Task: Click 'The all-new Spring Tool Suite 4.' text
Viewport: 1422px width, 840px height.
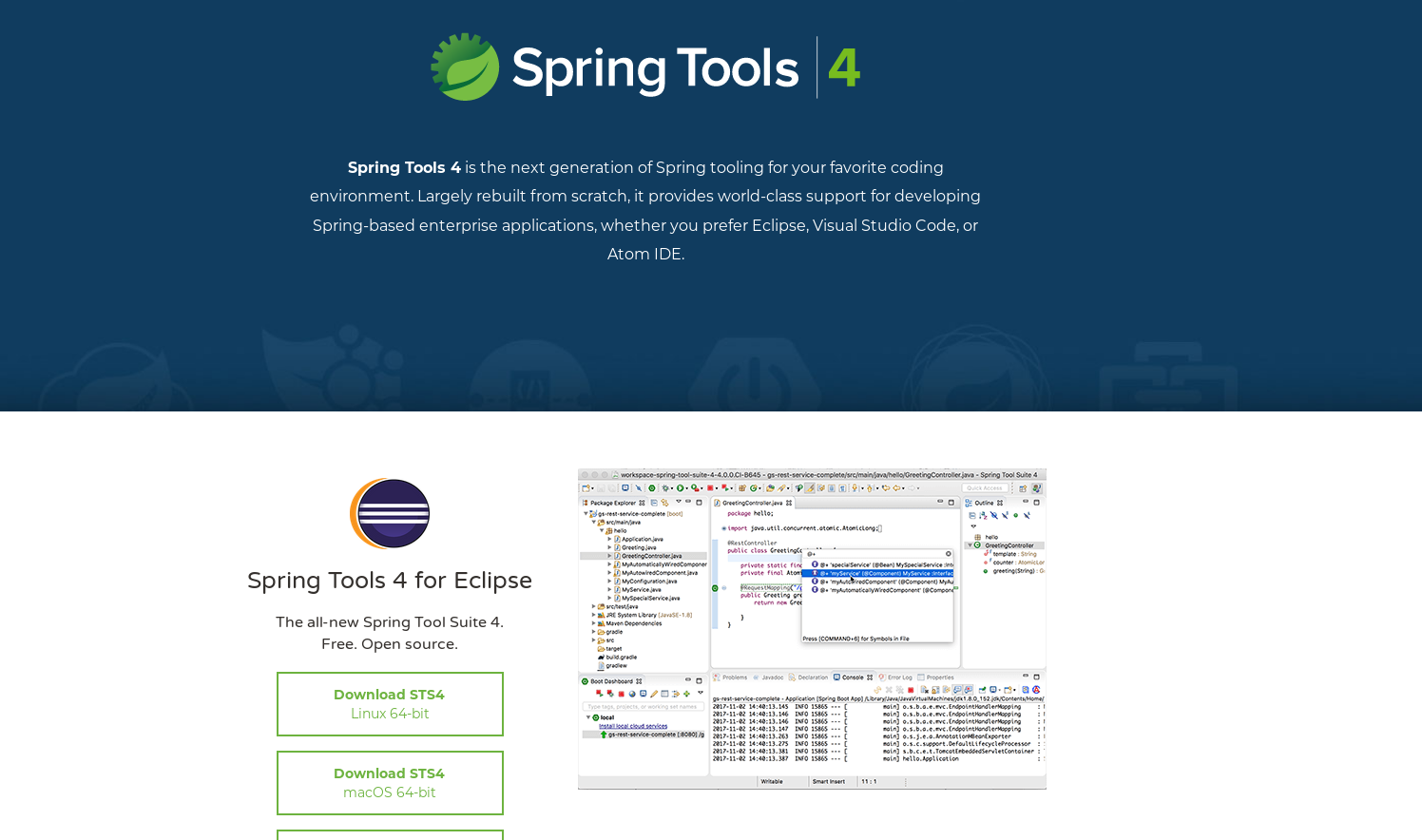Action: [x=390, y=622]
